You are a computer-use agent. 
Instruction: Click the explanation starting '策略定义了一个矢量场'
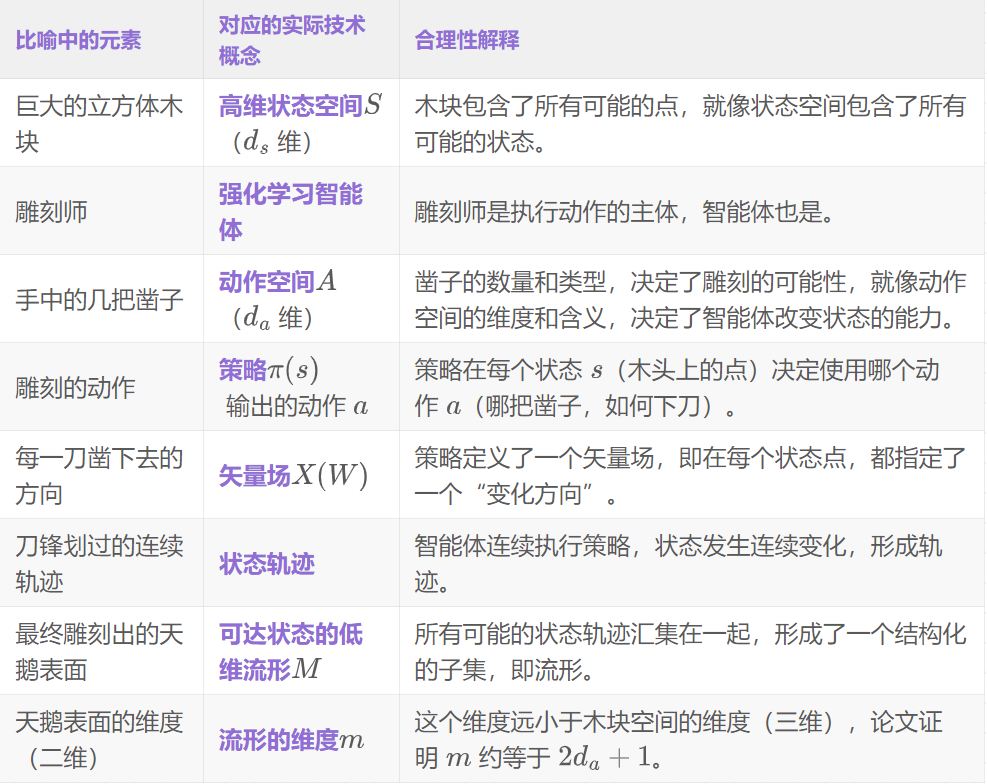click(692, 475)
